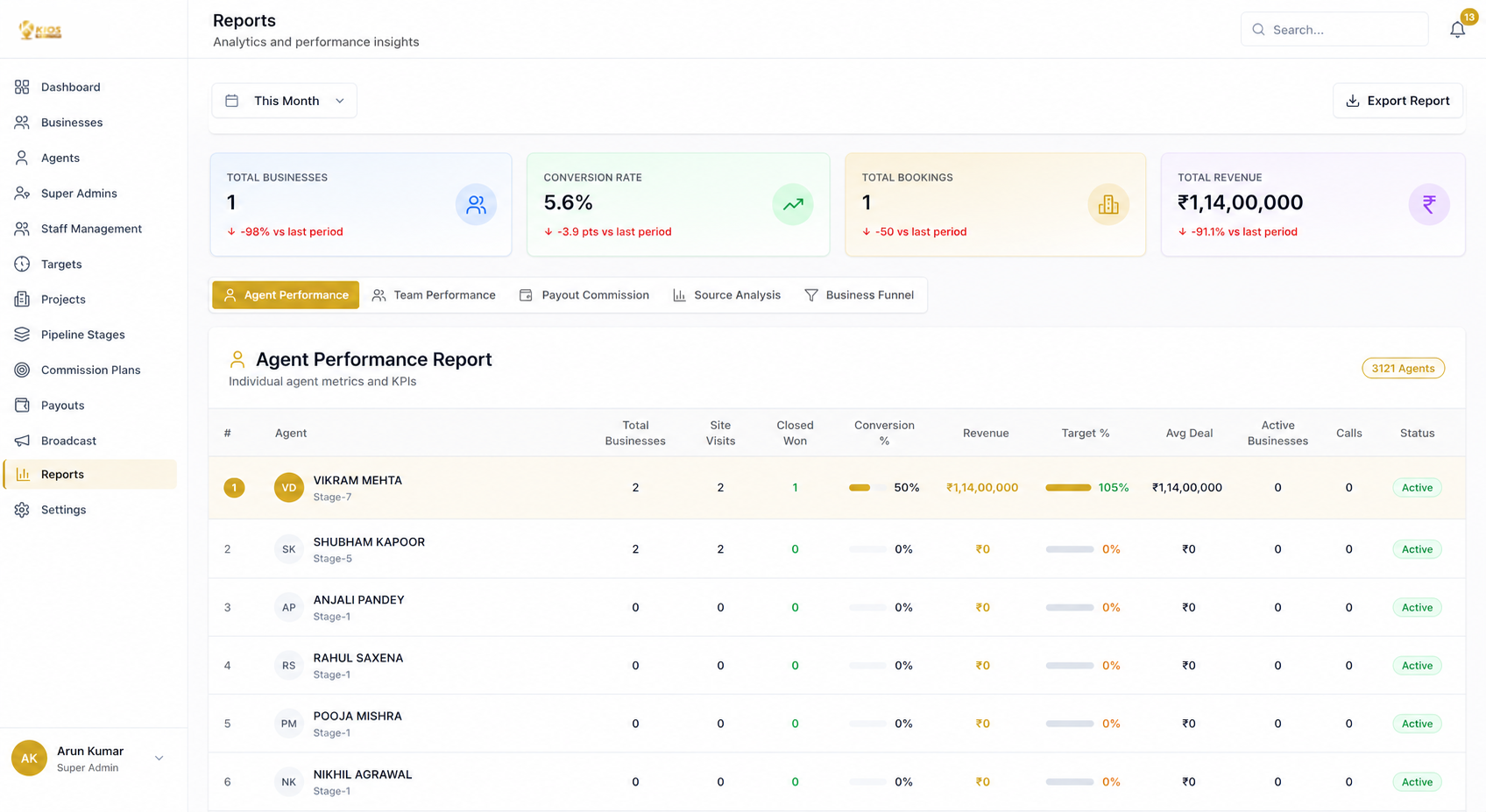Click the Pipeline Stages layers icon
Viewport: 1486px width, 812px height.
(22, 335)
